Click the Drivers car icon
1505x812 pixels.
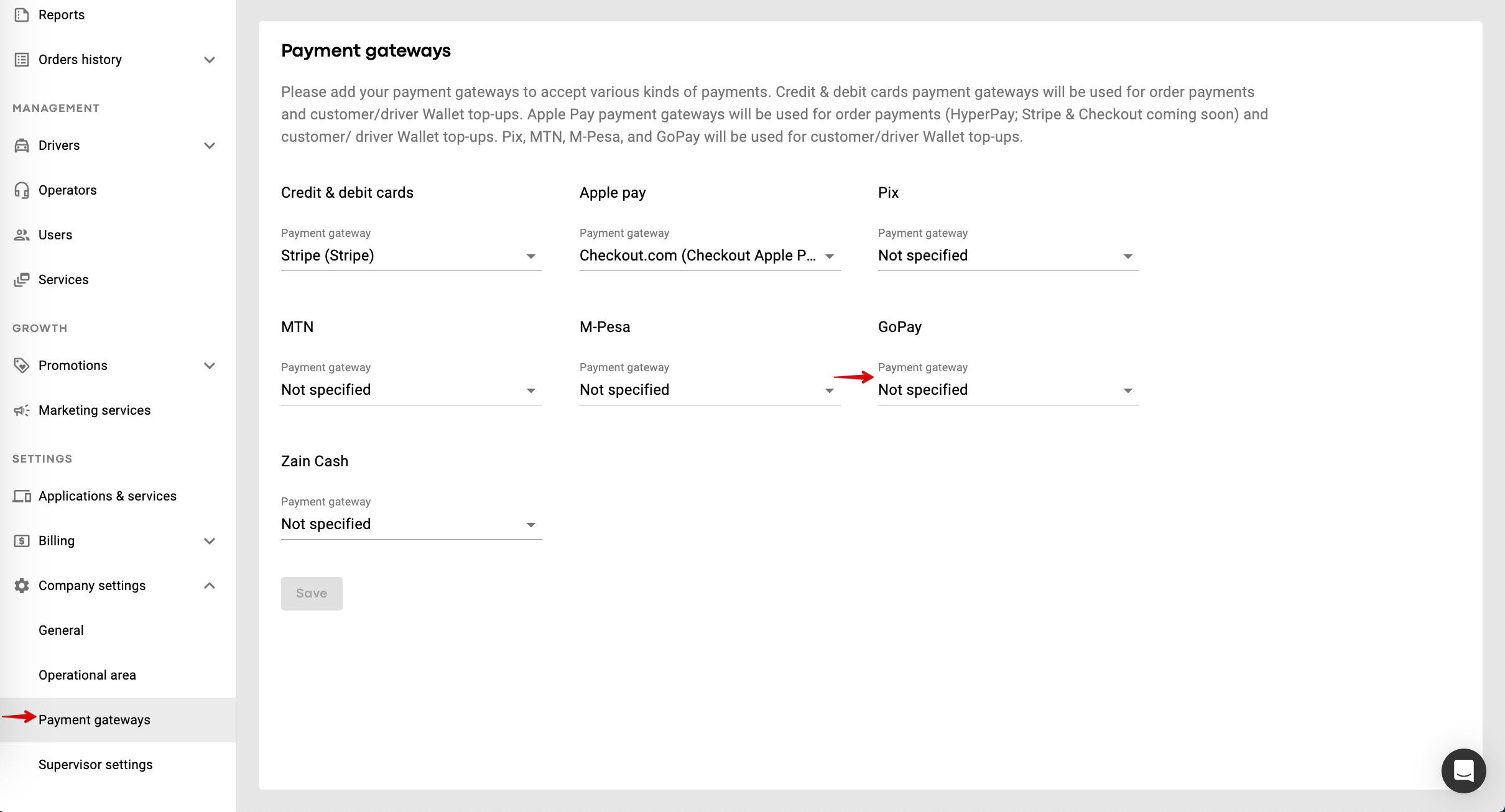tap(22, 145)
